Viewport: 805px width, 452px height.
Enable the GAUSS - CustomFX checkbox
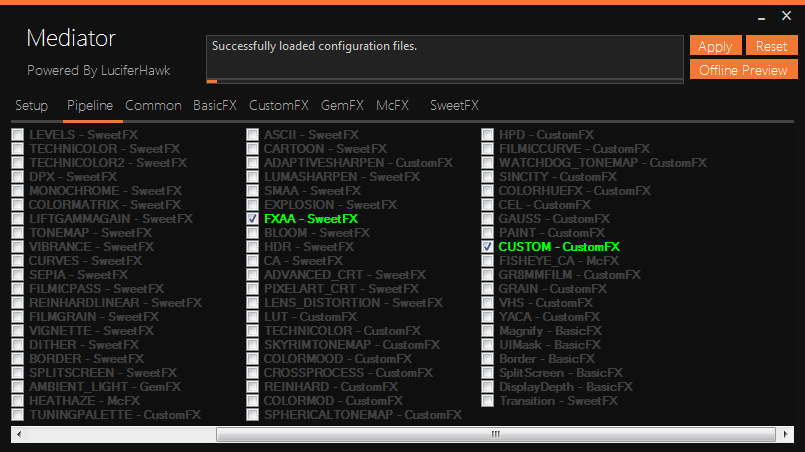click(x=488, y=219)
